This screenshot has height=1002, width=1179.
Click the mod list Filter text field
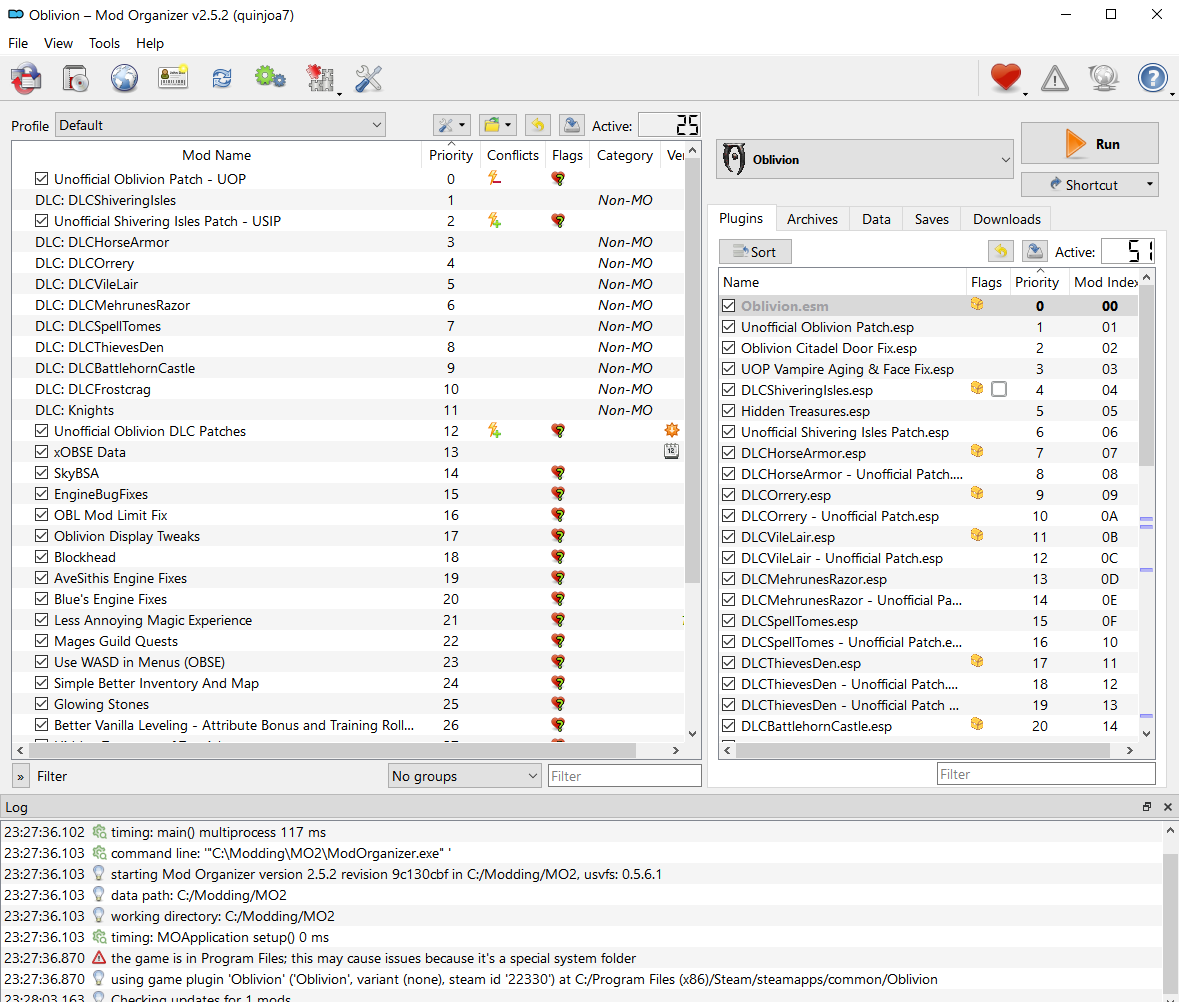tap(624, 776)
